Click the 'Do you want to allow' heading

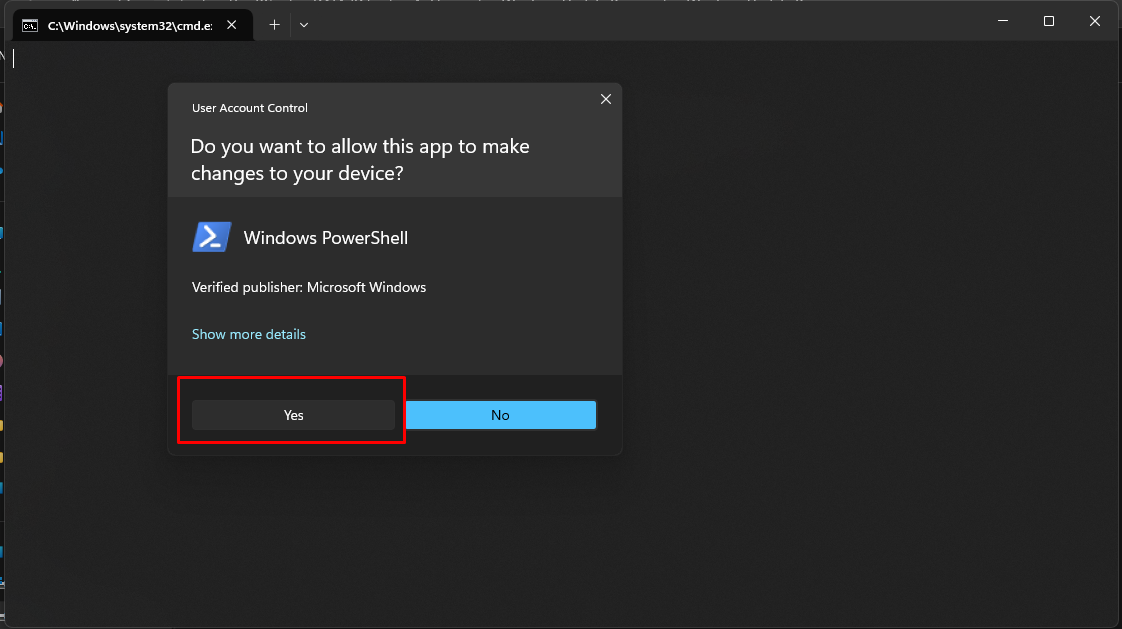pos(360,160)
